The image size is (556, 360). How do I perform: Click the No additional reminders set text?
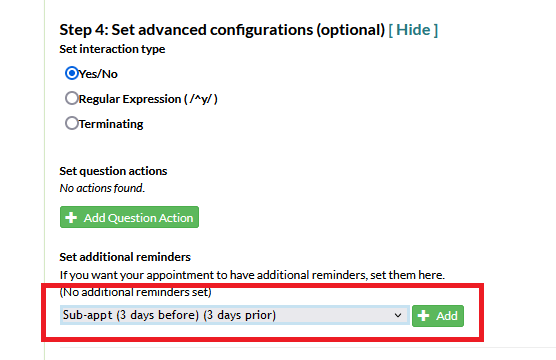pyautogui.click(x=135, y=292)
